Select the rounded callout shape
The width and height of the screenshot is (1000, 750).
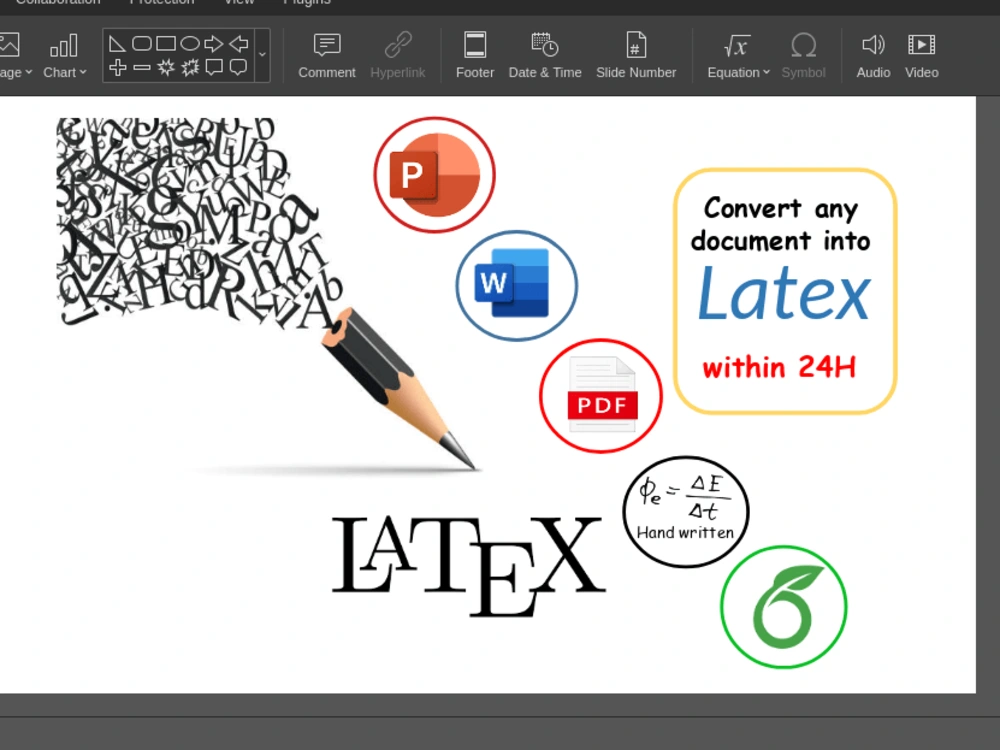(x=239, y=67)
